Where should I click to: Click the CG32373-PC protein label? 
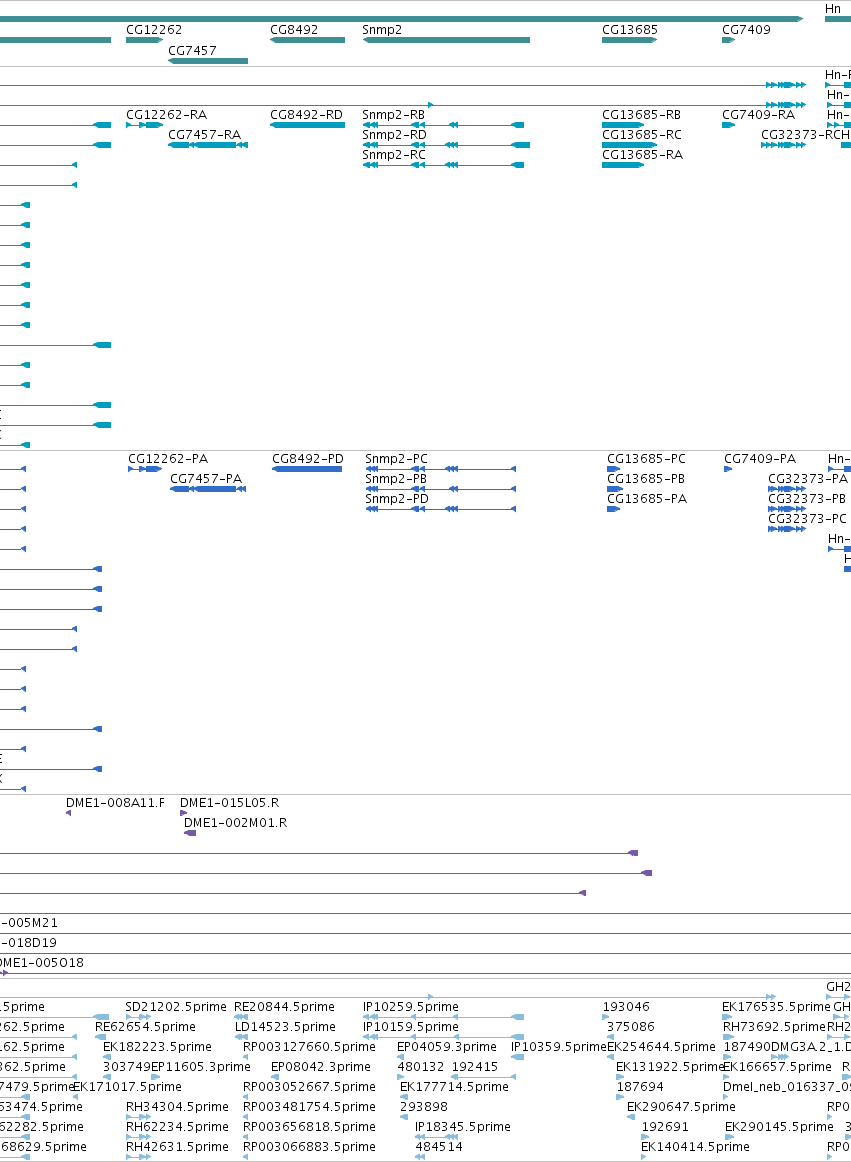pyautogui.click(x=807, y=519)
